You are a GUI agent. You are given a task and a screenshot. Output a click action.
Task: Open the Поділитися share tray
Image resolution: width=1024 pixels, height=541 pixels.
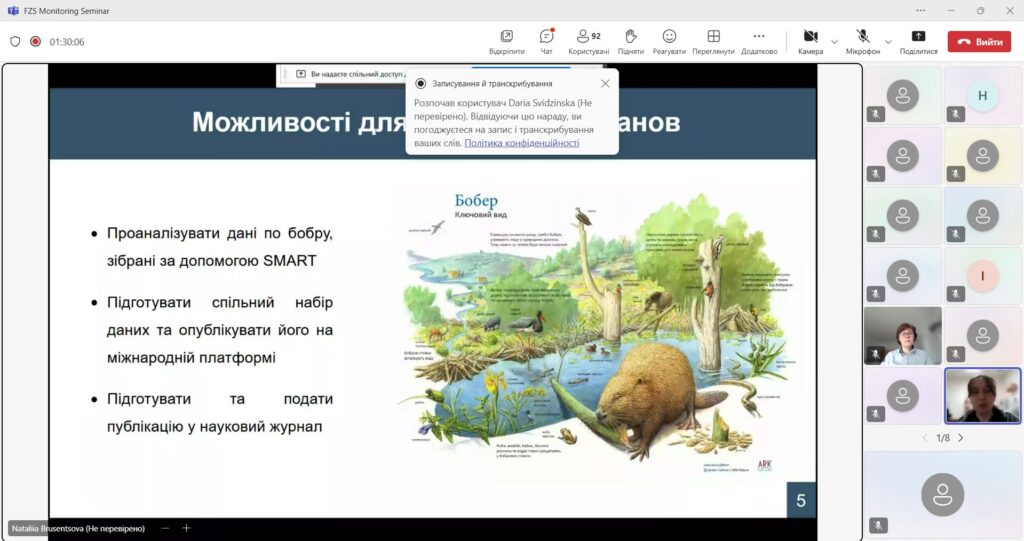918,42
